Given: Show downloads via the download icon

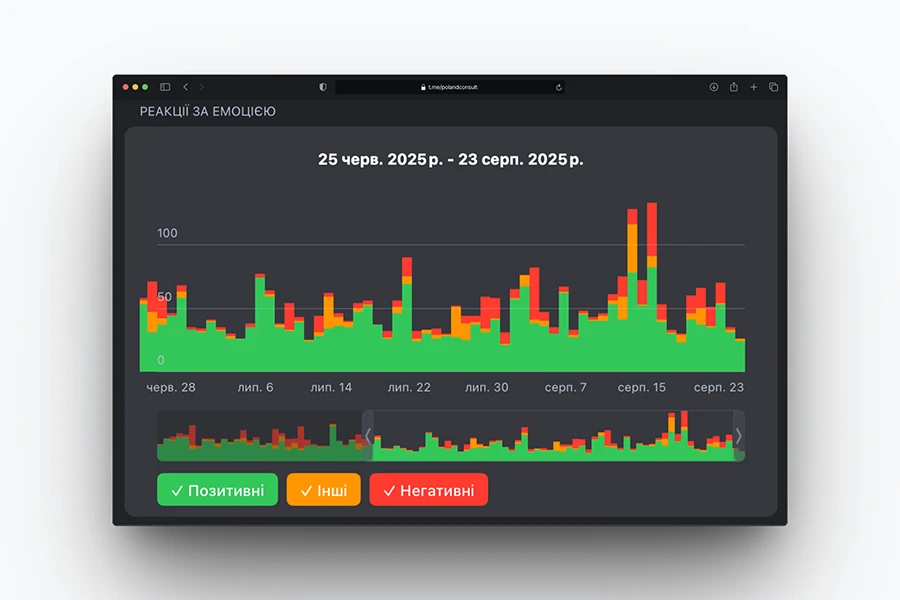Looking at the screenshot, I should [x=714, y=87].
